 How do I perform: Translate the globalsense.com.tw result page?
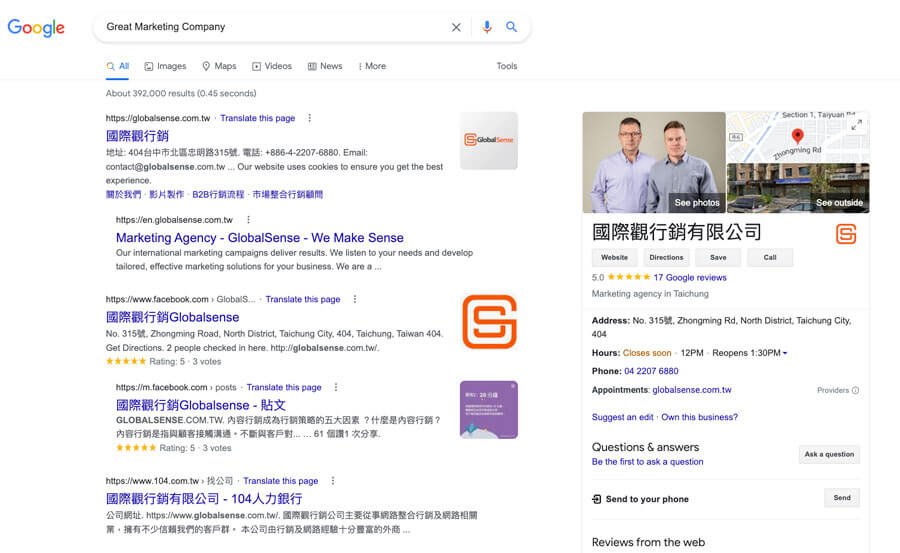pyautogui.click(x=258, y=118)
